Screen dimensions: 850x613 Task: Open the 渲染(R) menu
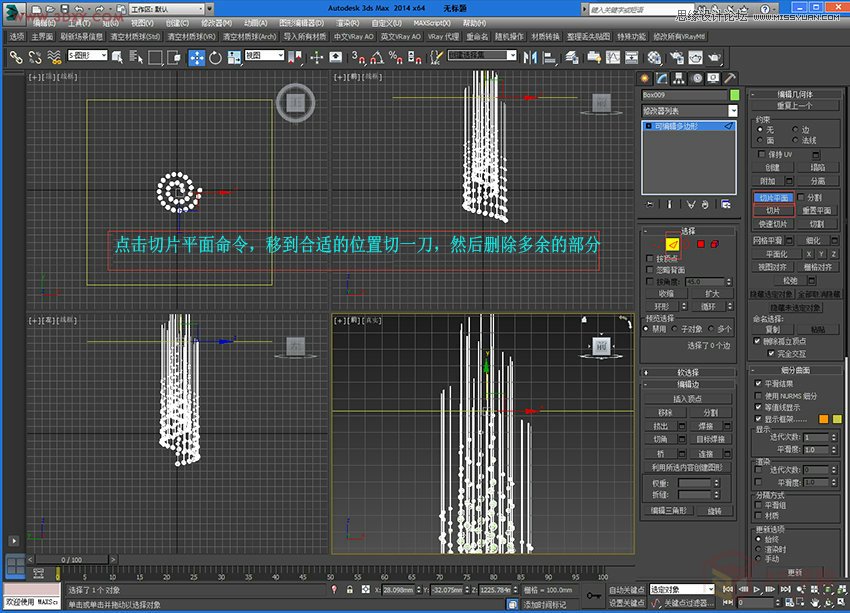click(347, 23)
